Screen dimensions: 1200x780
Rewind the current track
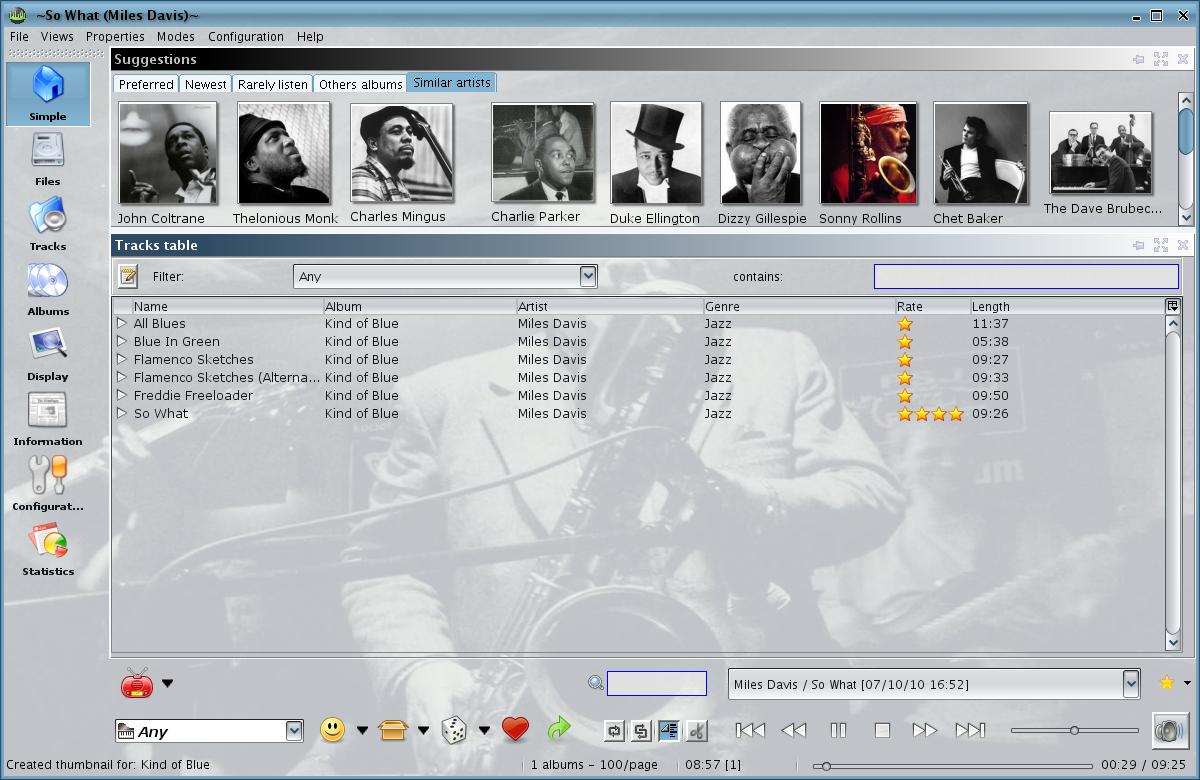[x=794, y=730]
